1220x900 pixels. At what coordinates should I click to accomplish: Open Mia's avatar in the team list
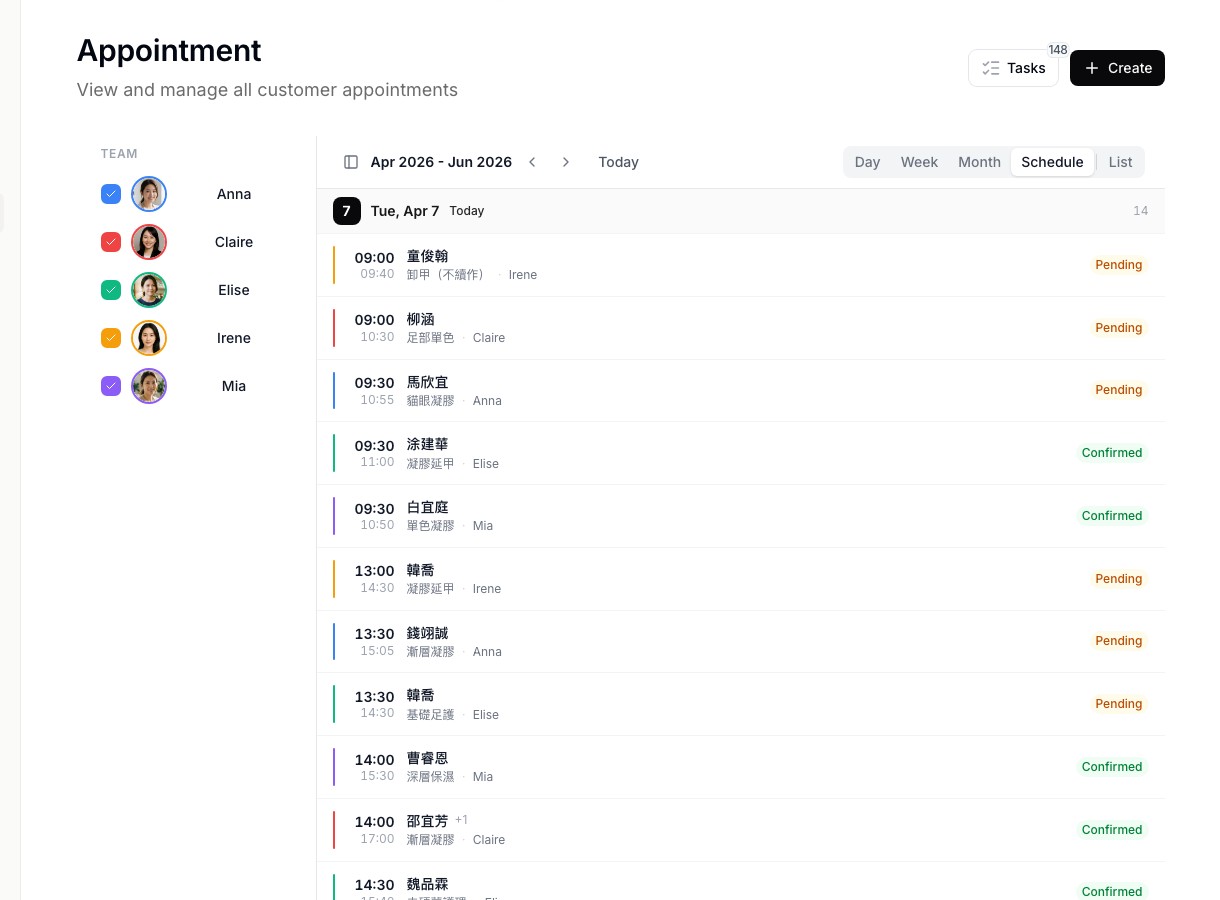tap(148, 386)
